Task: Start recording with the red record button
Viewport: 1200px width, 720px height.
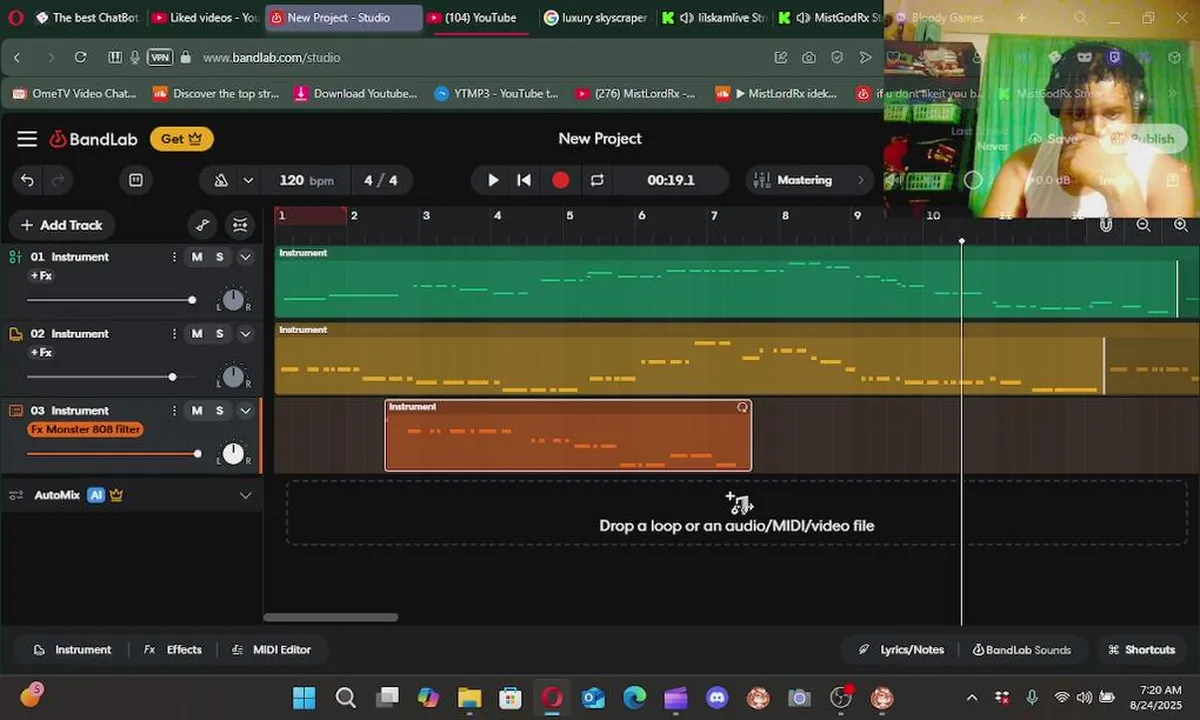Action: [560, 180]
